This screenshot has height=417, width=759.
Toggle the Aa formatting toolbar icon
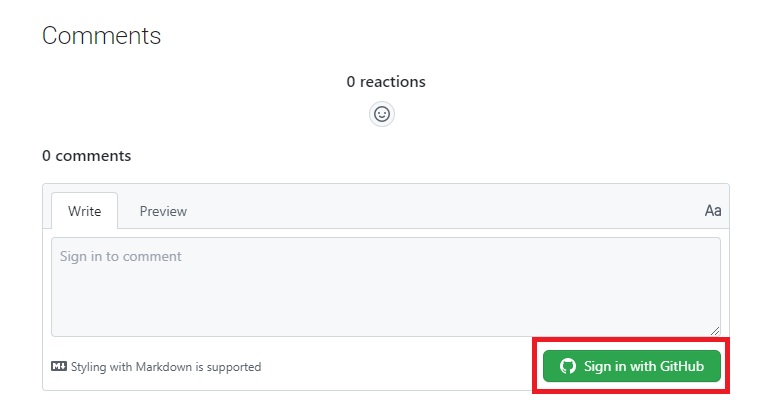[x=713, y=211]
